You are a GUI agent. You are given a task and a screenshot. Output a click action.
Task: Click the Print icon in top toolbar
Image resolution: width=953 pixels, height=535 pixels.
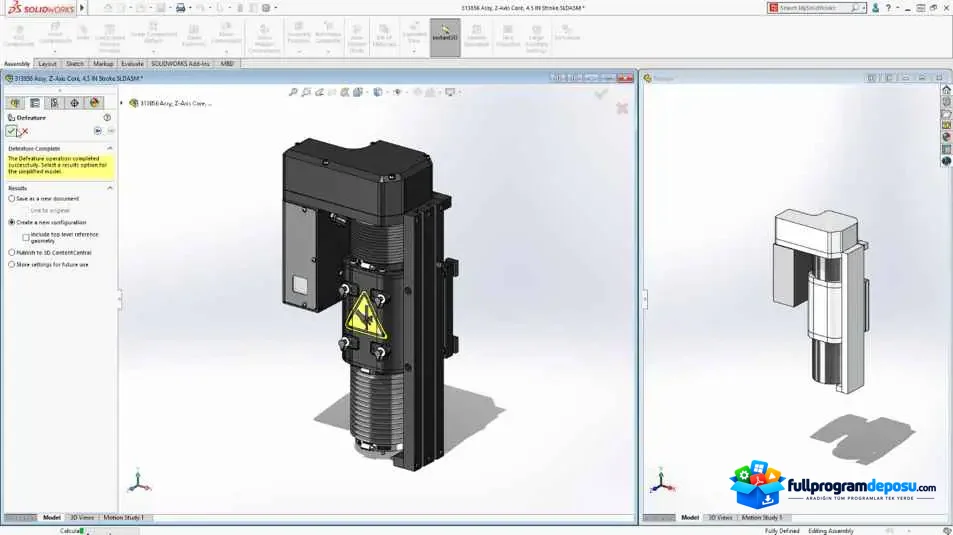[181, 8]
